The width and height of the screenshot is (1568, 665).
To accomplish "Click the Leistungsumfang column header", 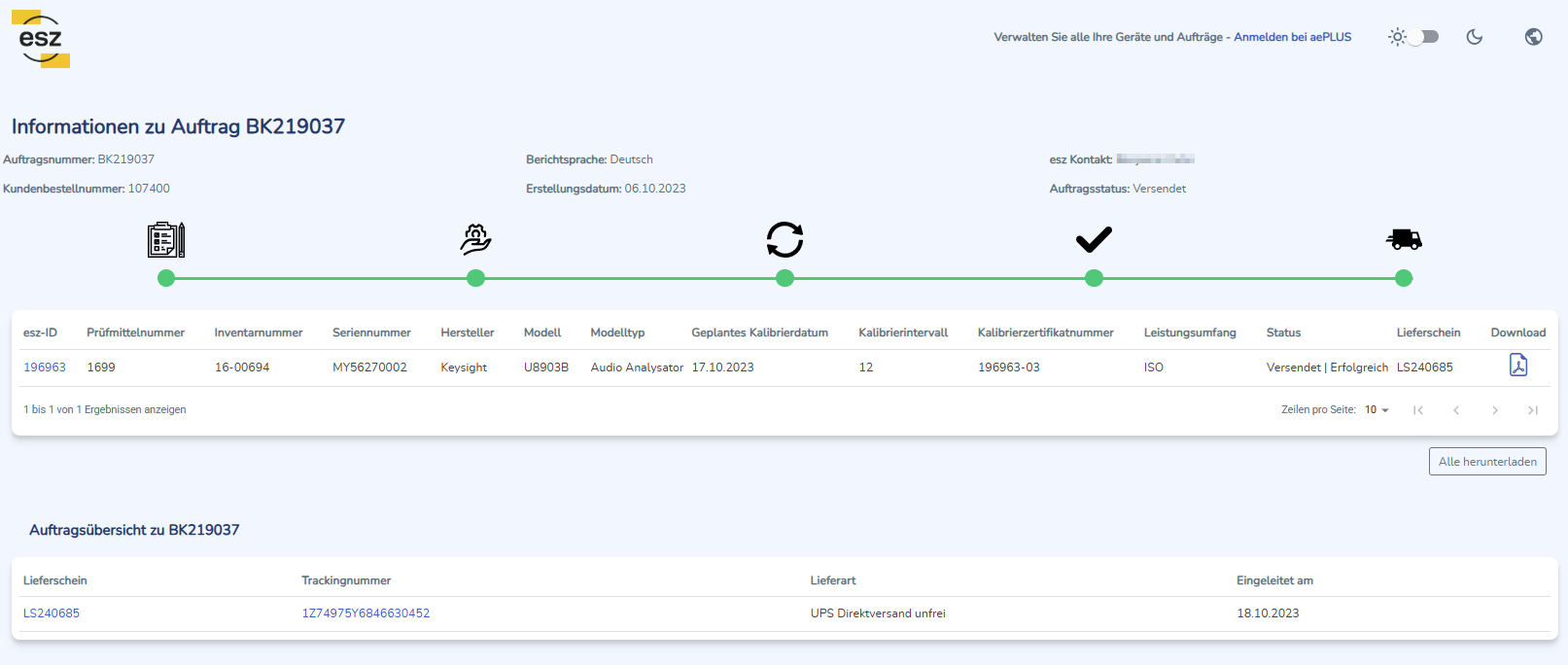I will (1190, 332).
